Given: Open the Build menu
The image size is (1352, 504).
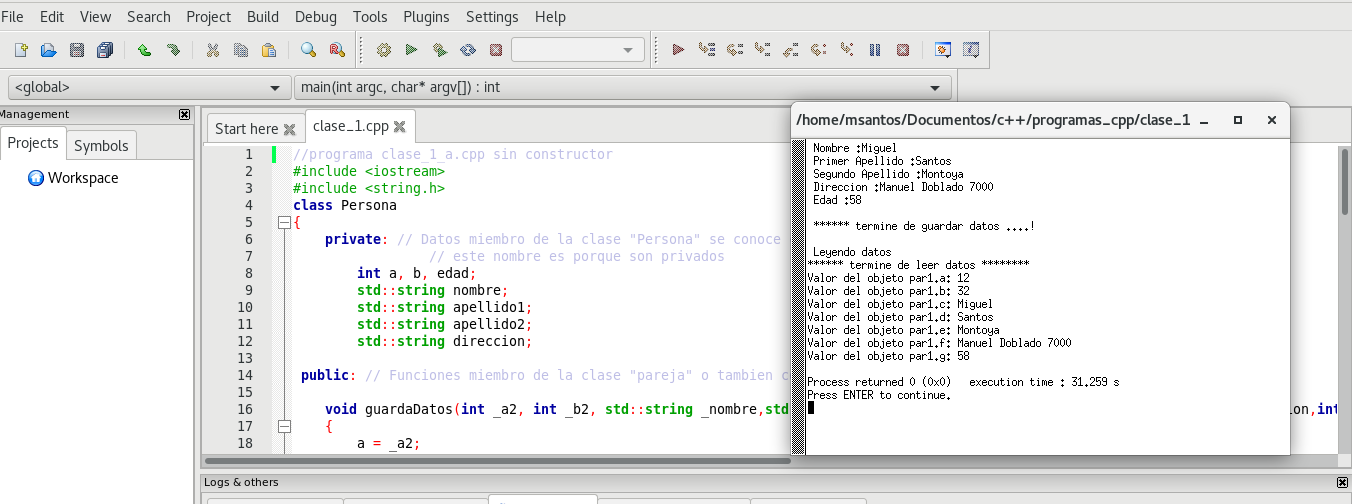Looking at the screenshot, I should [263, 17].
